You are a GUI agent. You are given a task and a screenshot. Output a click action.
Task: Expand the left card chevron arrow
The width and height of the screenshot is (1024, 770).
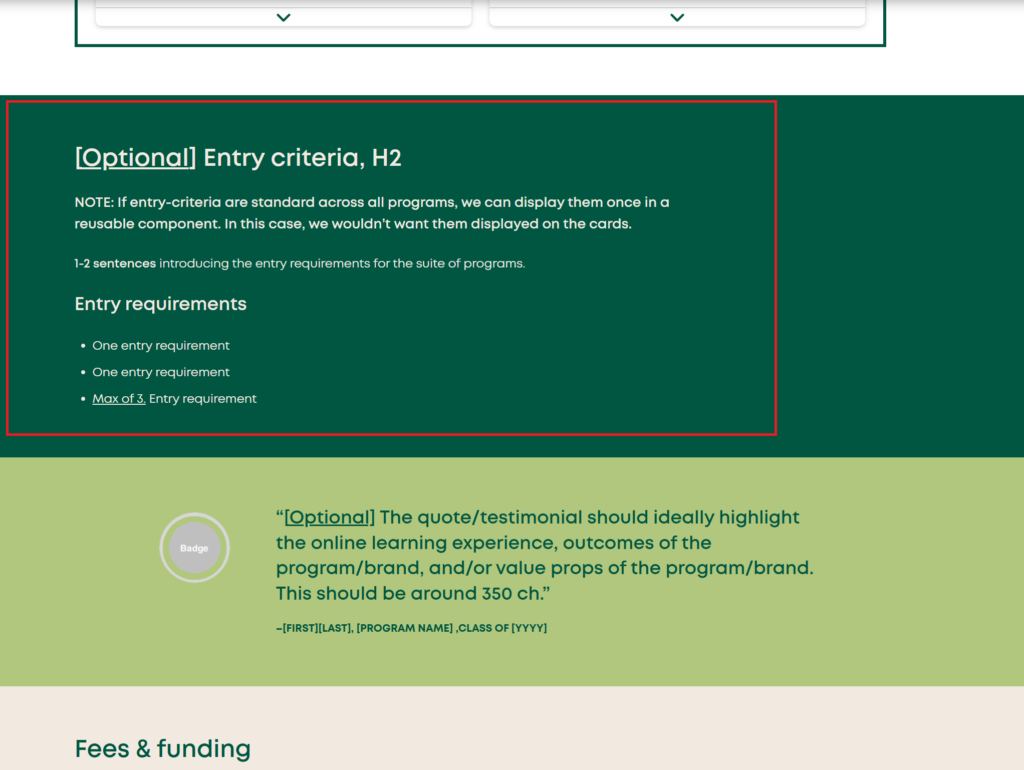click(283, 17)
